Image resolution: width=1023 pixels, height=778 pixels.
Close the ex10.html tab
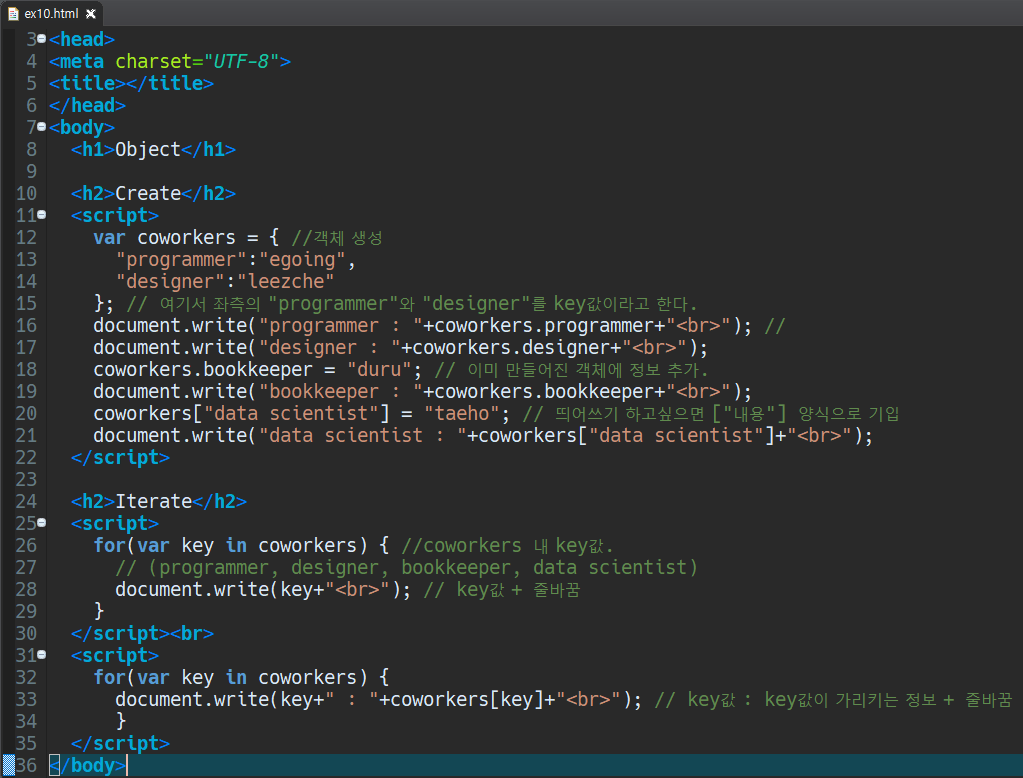pos(91,14)
